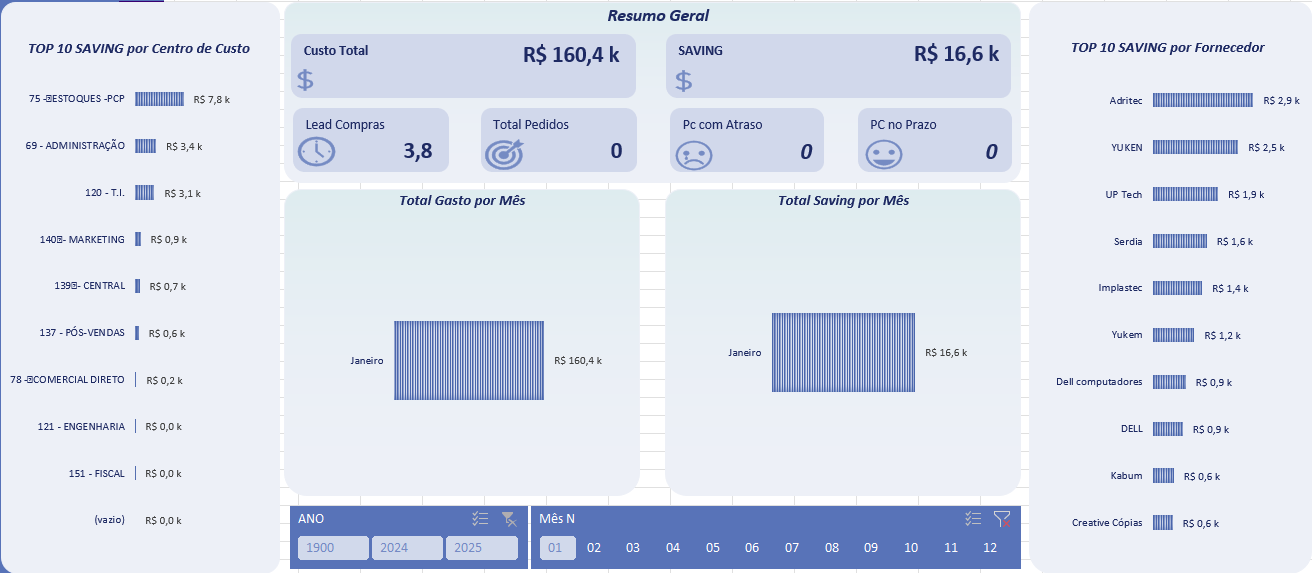This screenshot has height=573, width=1312.
Task: Click the dollar icon under SAVING
Action: pos(683,80)
